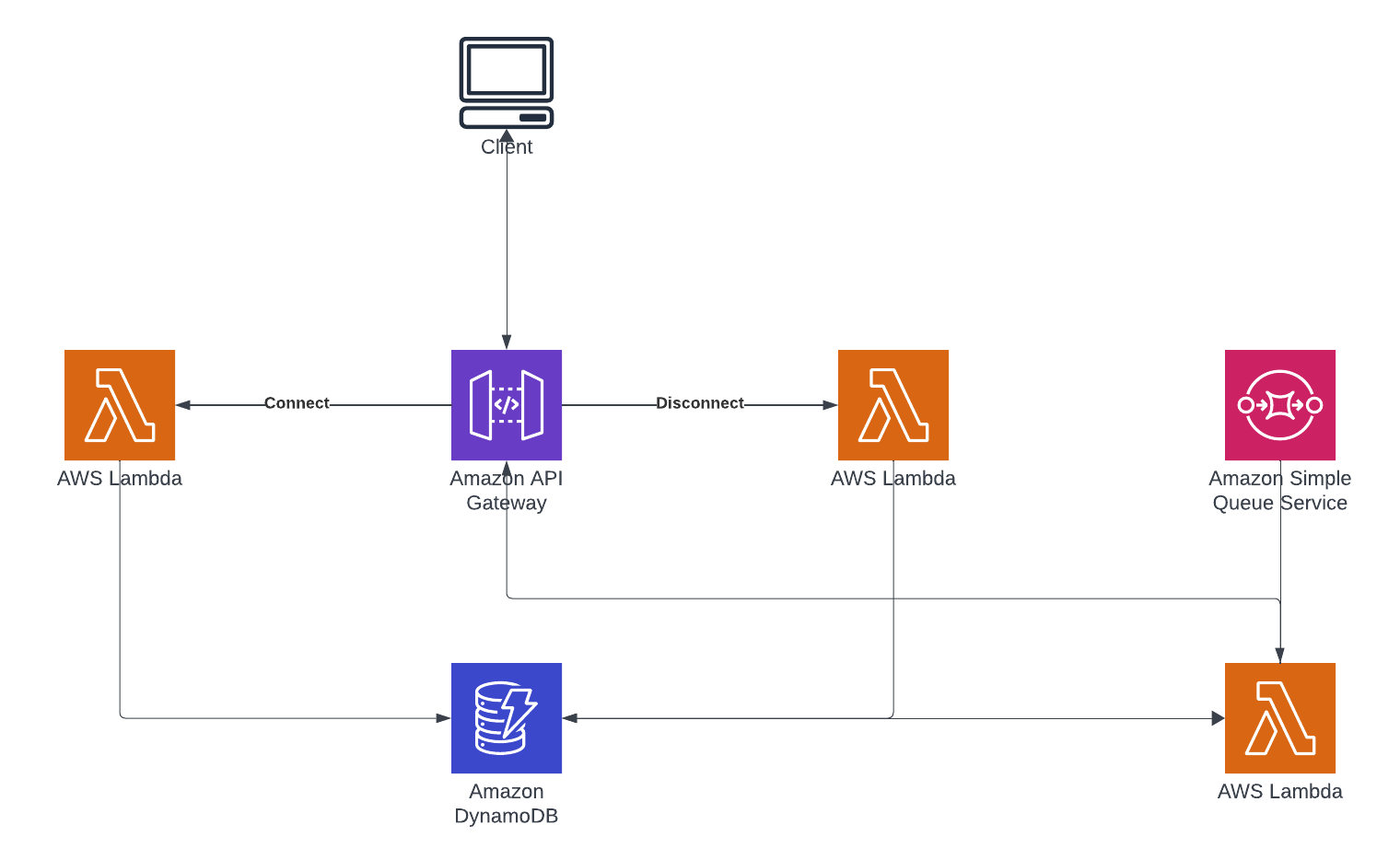Select the arrowhead pointing into the Connect Lambda

click(182, 405)
